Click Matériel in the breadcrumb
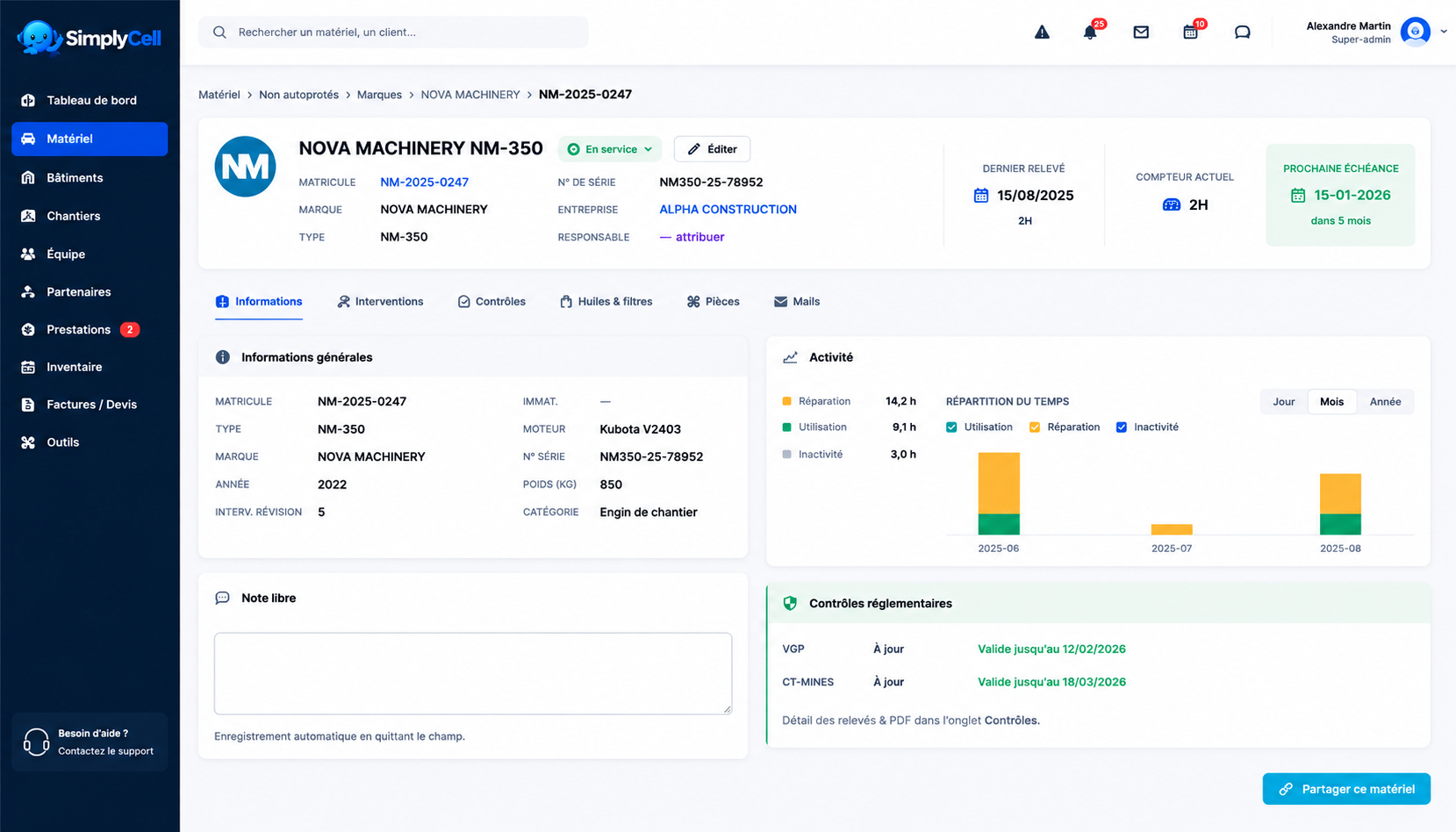Screen dimensions: 1456x832 tap(219, 95)
